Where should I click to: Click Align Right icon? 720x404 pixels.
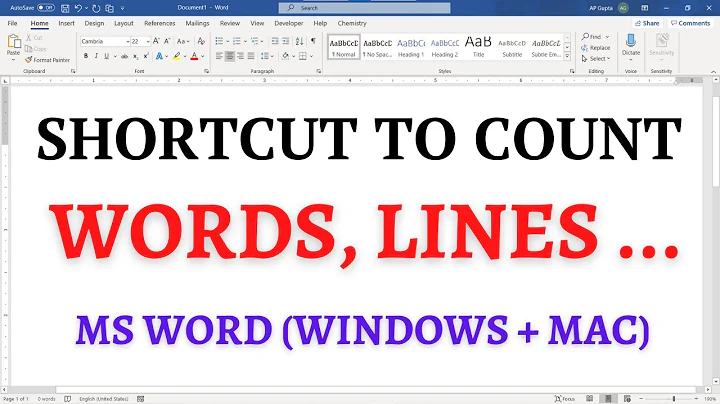coord(240,56)
